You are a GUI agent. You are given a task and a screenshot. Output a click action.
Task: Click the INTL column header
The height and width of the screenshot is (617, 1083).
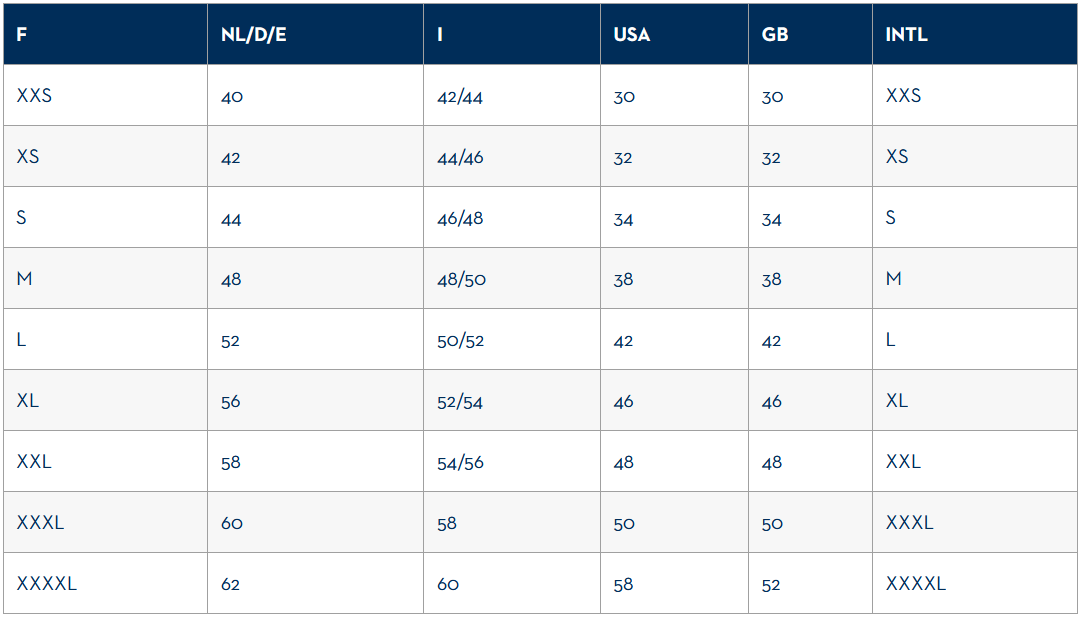(x=975, y=34)
